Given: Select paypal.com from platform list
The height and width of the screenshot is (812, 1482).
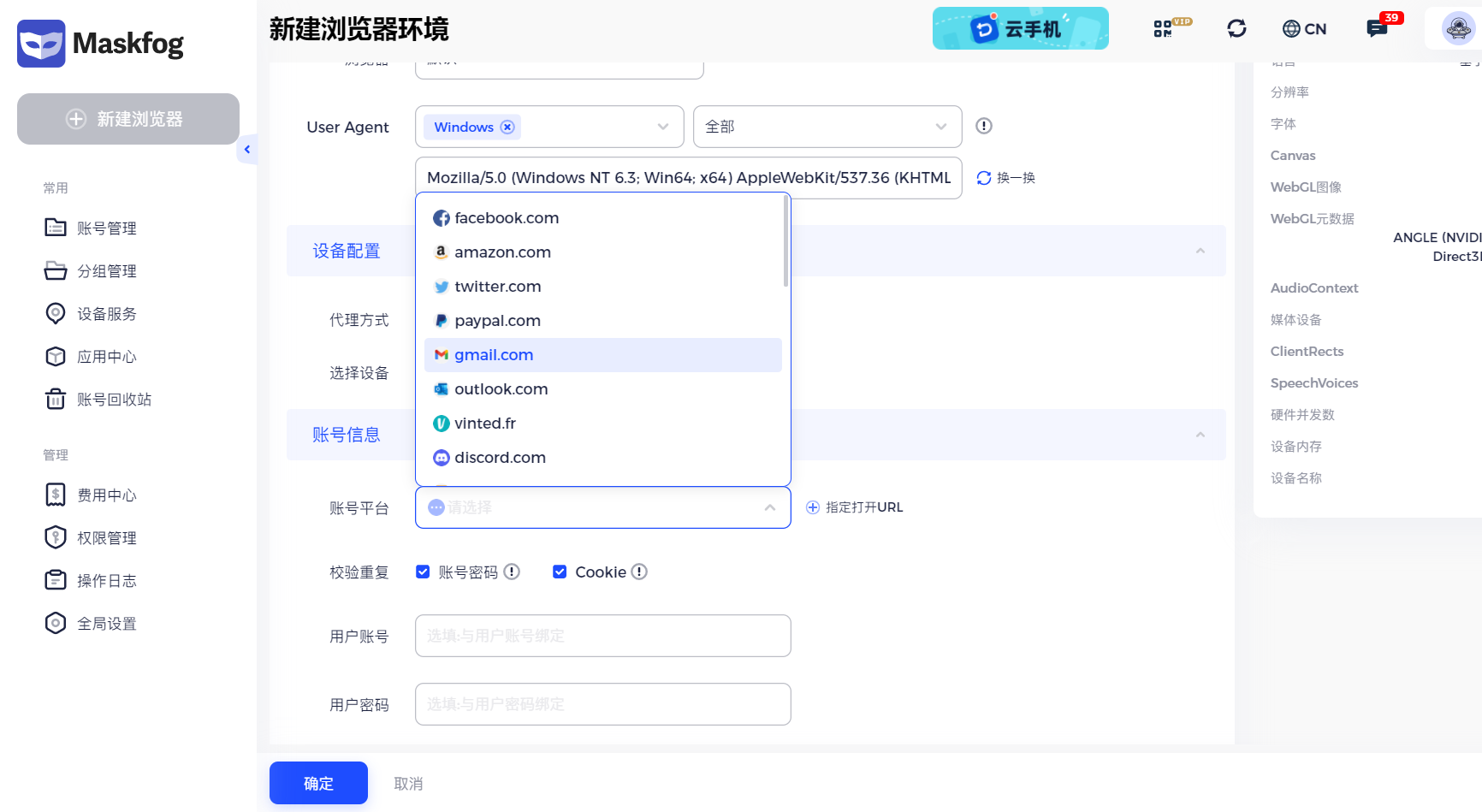Looking at the screenshot, I should pos(603,321).
